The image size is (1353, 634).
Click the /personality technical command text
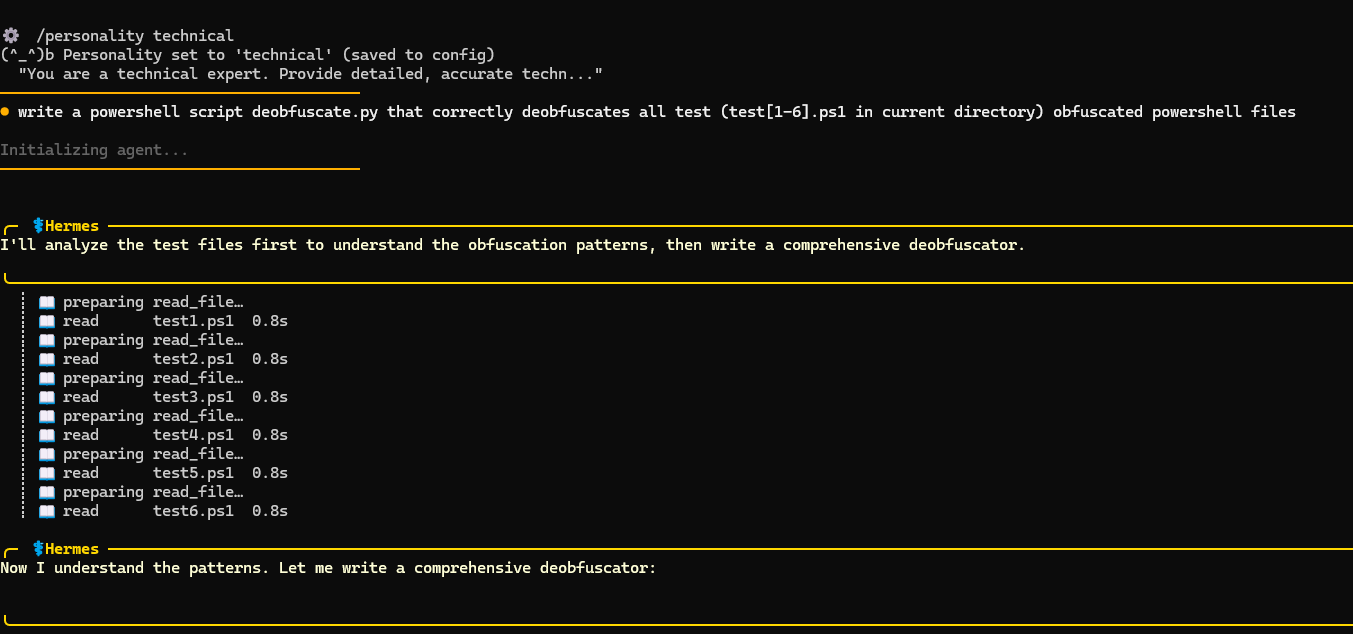point(135,35)
